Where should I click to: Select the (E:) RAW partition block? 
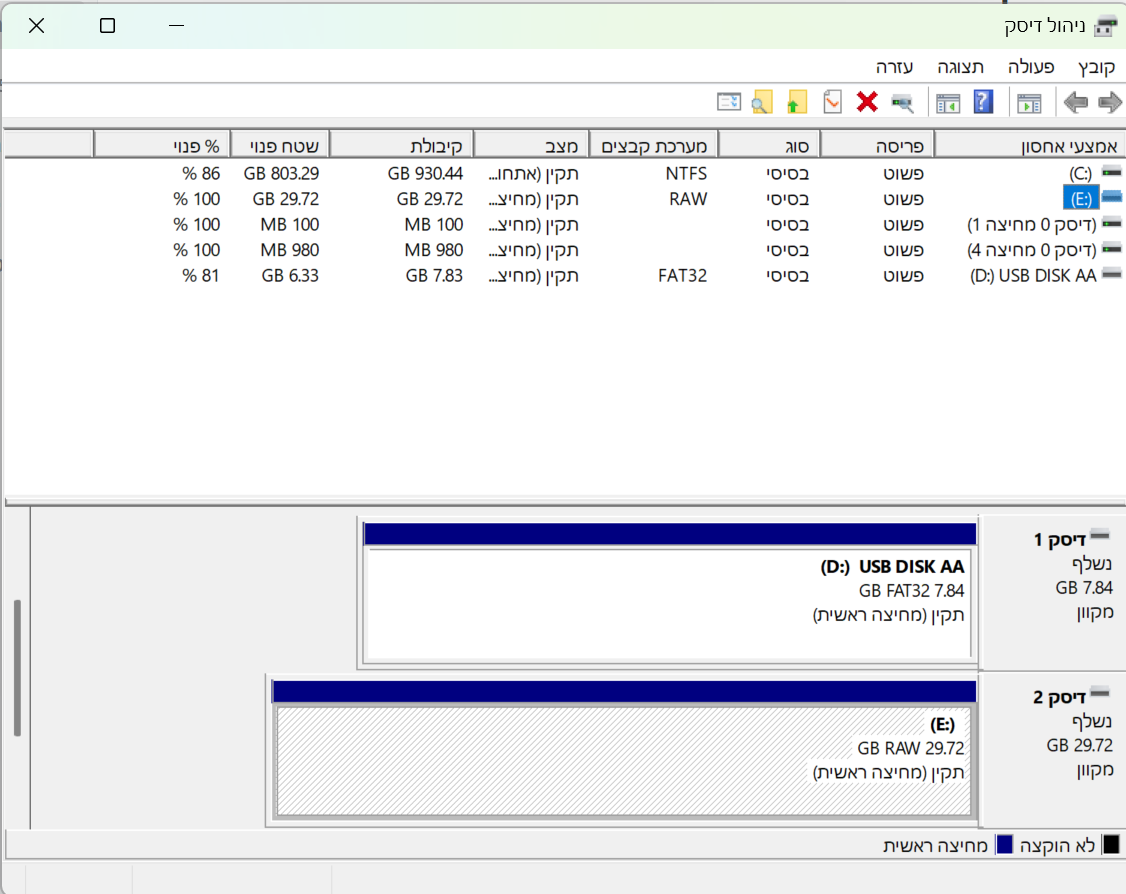tap(623, 760)
